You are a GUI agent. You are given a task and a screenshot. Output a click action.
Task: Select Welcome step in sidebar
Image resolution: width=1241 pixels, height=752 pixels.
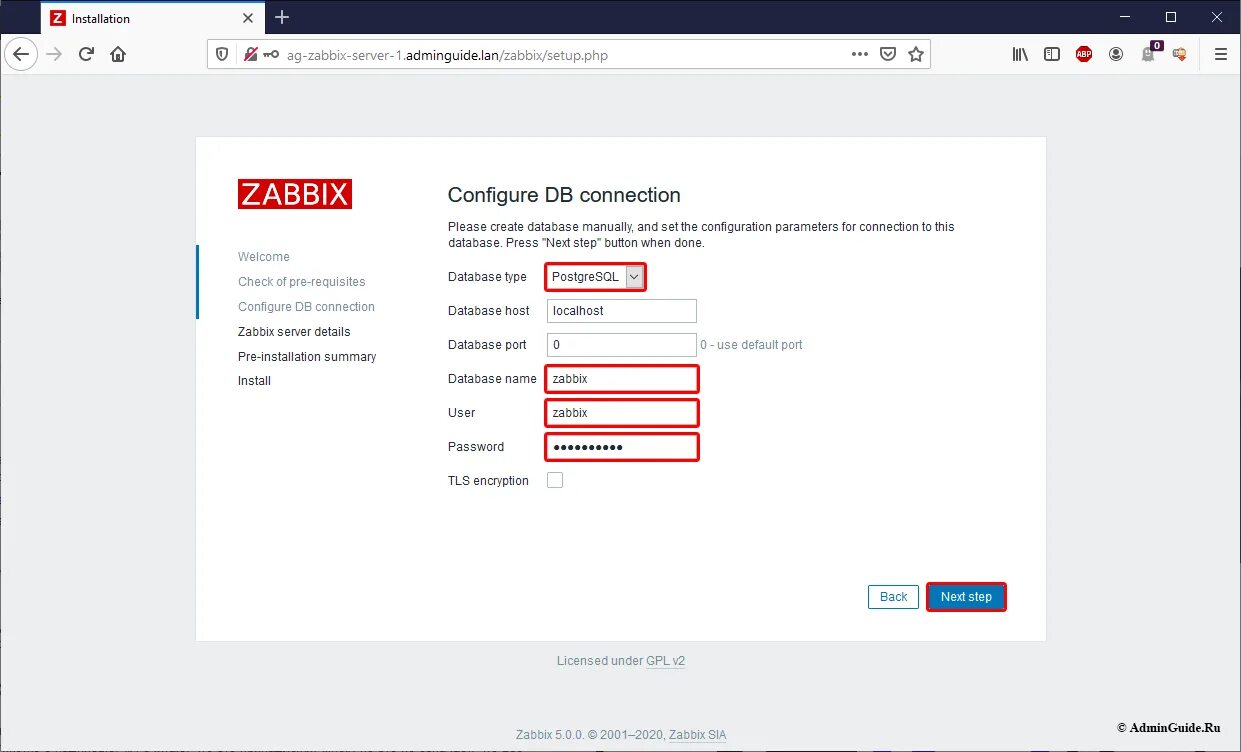point(264,257)
